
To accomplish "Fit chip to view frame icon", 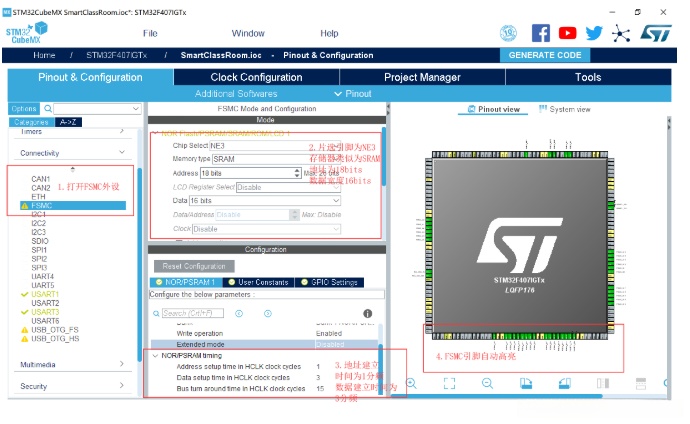I will click(x=449, y=384).
